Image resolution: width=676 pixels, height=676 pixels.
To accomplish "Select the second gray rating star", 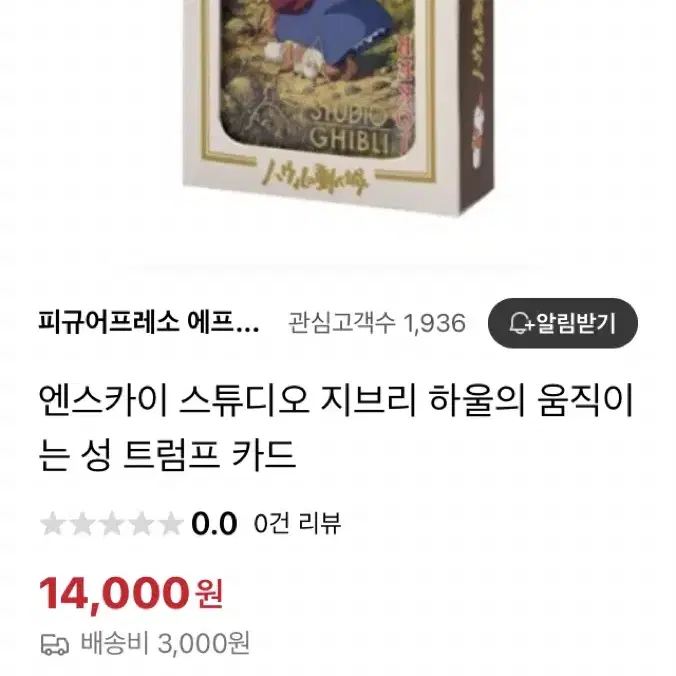I will coord(82,523).
